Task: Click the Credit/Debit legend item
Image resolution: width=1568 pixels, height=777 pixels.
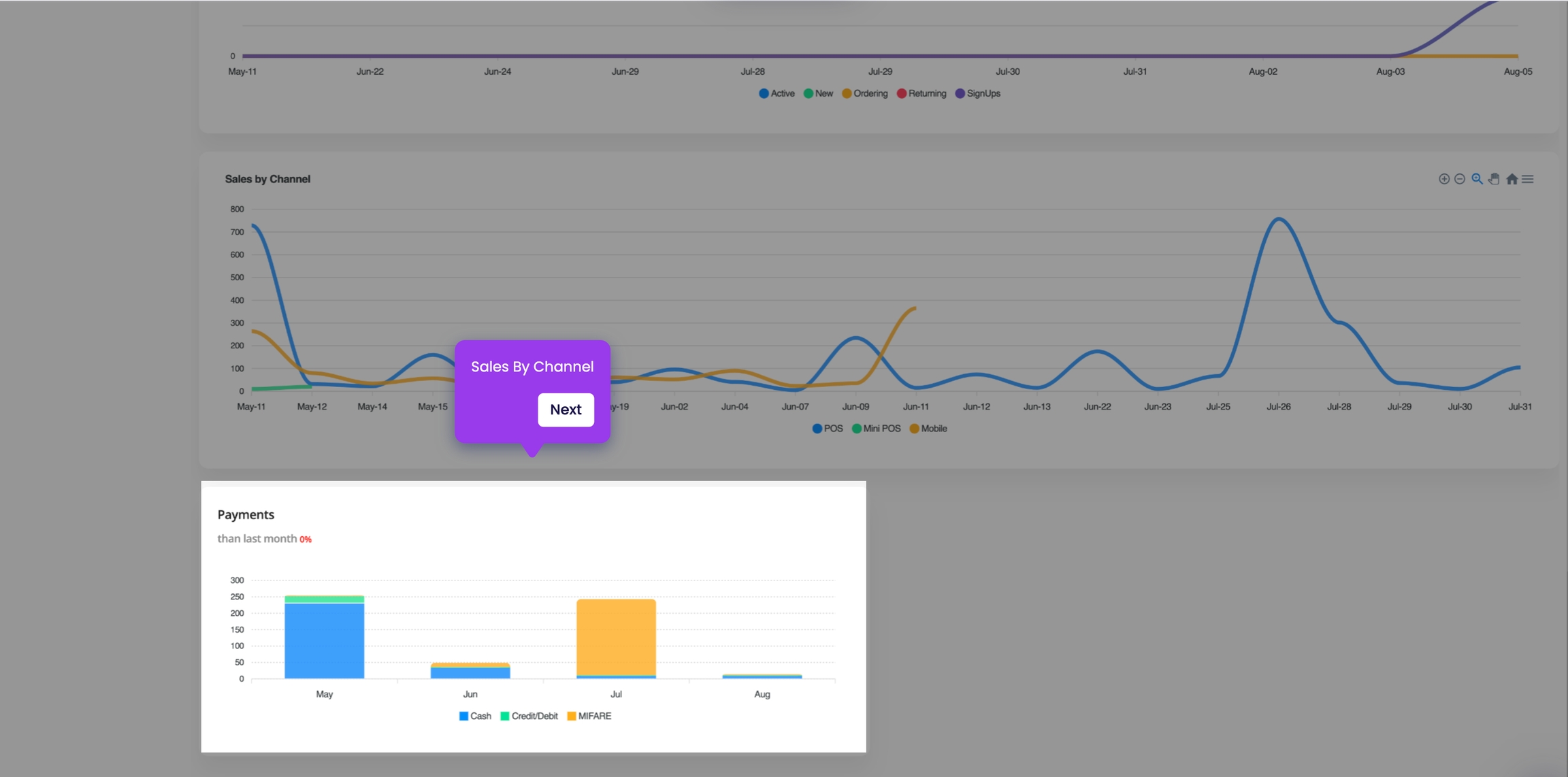Action: tap(529, 716)
